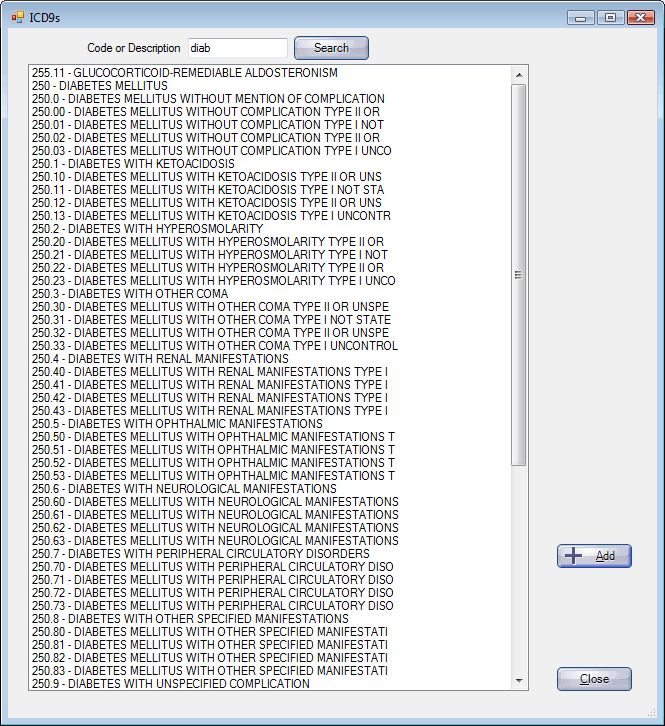Choose 250.1 - DIABETES WITH KETOACIDOSIS
This screenshot has width=665, height=726.
133,164
